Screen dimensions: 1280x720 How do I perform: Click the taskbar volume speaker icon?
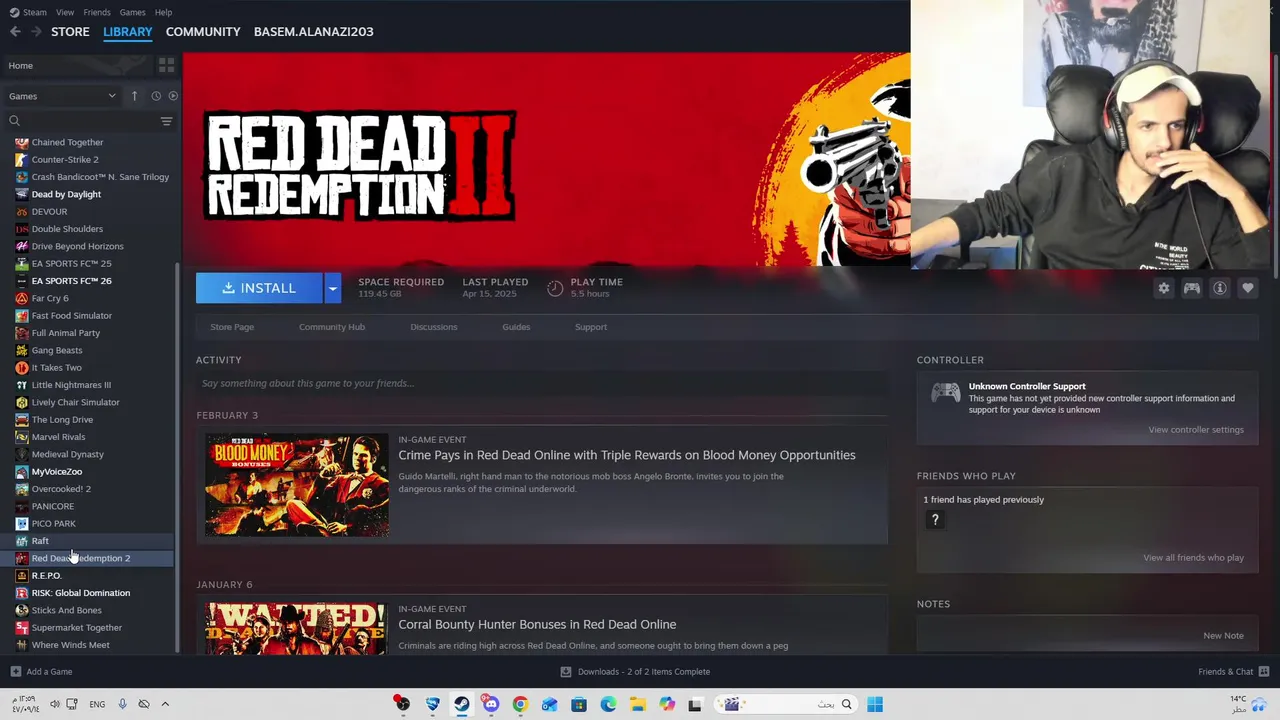[55, 704]
